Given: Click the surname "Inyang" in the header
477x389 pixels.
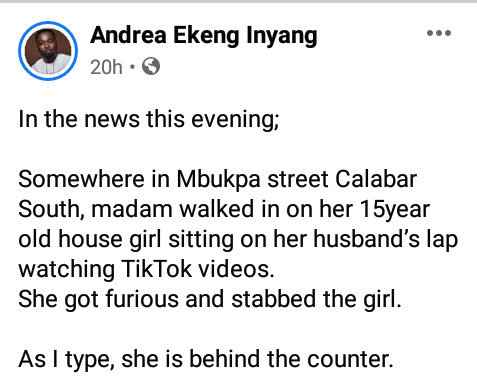Looking at the screenshot, I should coord(282,36).
